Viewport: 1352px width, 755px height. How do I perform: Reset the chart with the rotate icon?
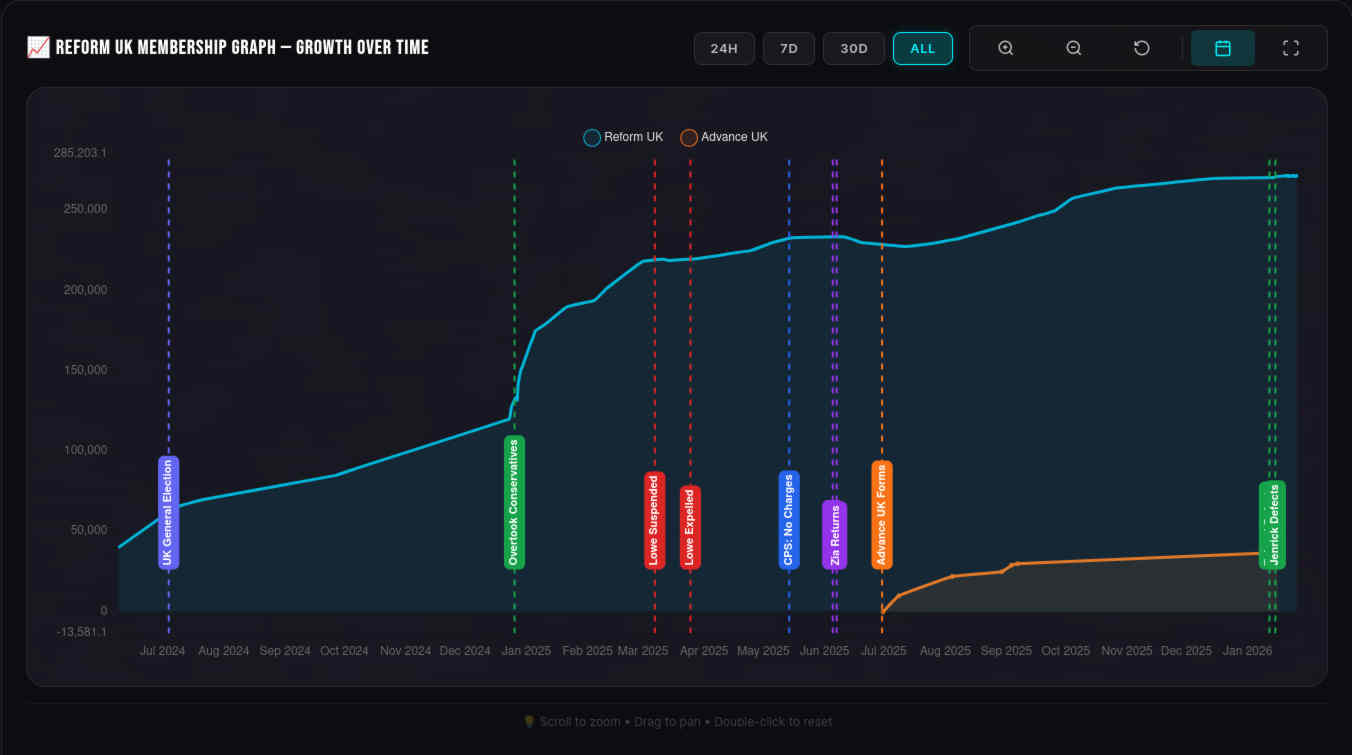(1141, 48)
